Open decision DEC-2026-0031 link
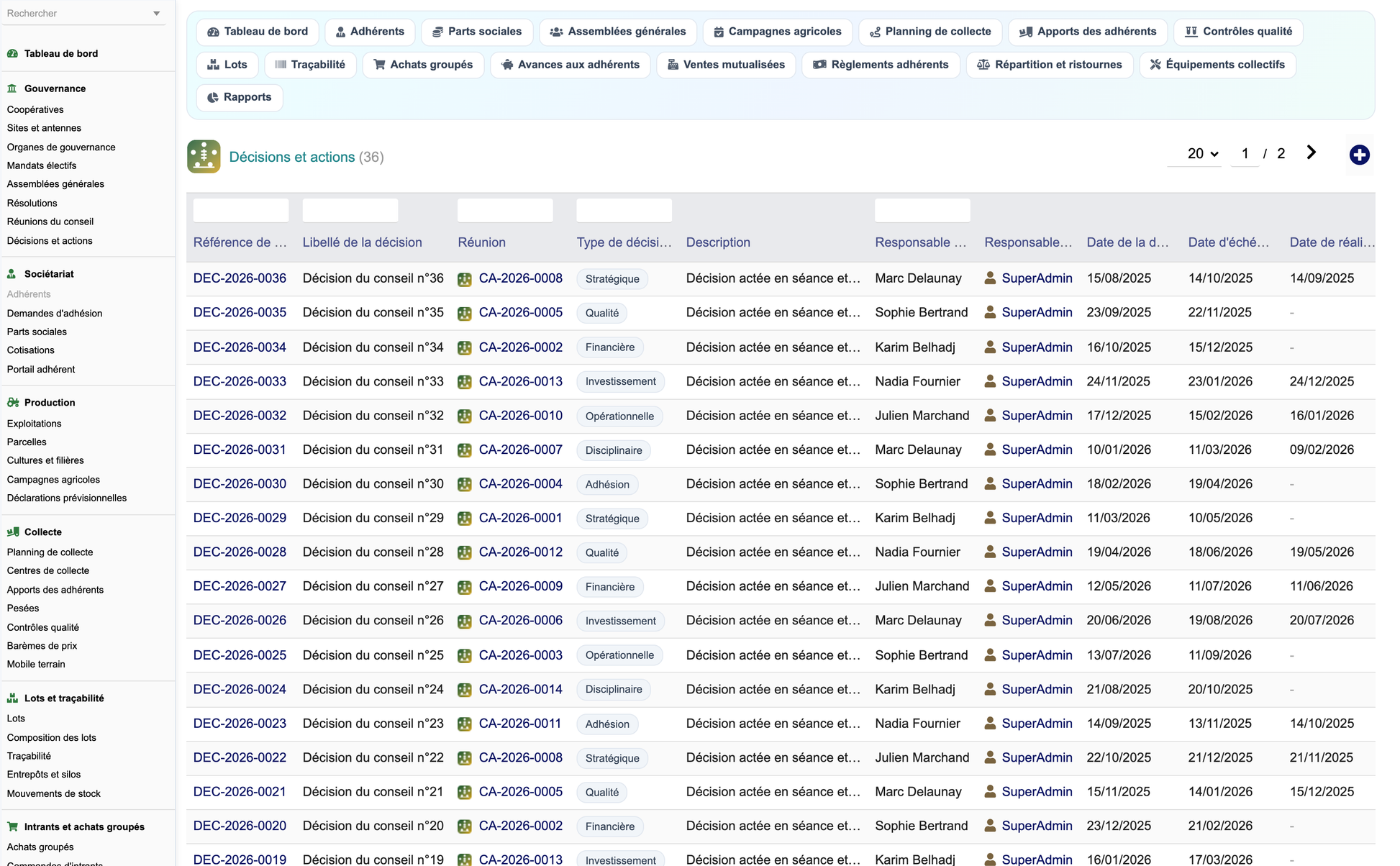Screen dimensions: 1400x866 tap(240, 450)
